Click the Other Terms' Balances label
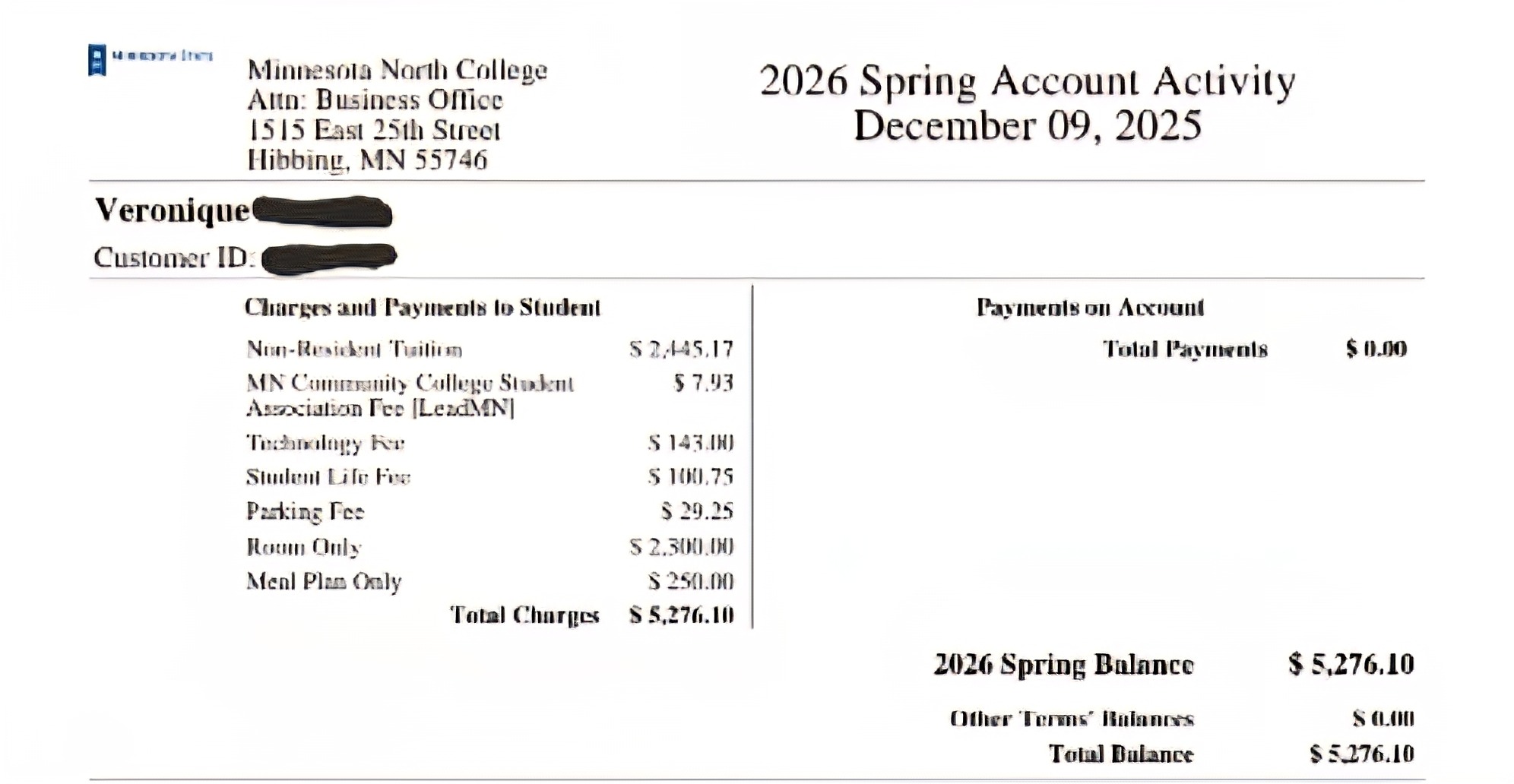The image size is (1514, 784). click(1072, 719)
